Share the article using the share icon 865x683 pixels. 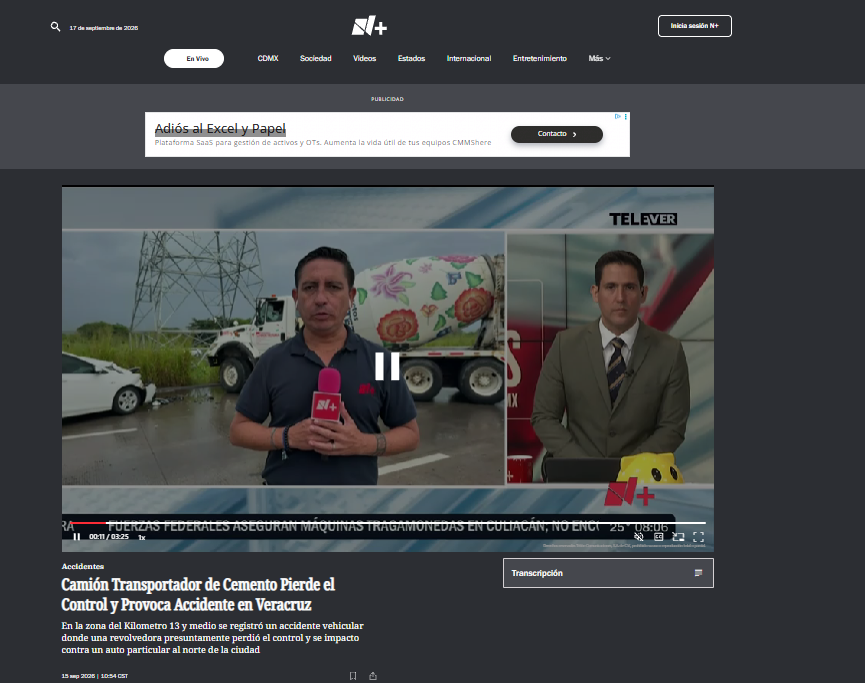(373, 676)
